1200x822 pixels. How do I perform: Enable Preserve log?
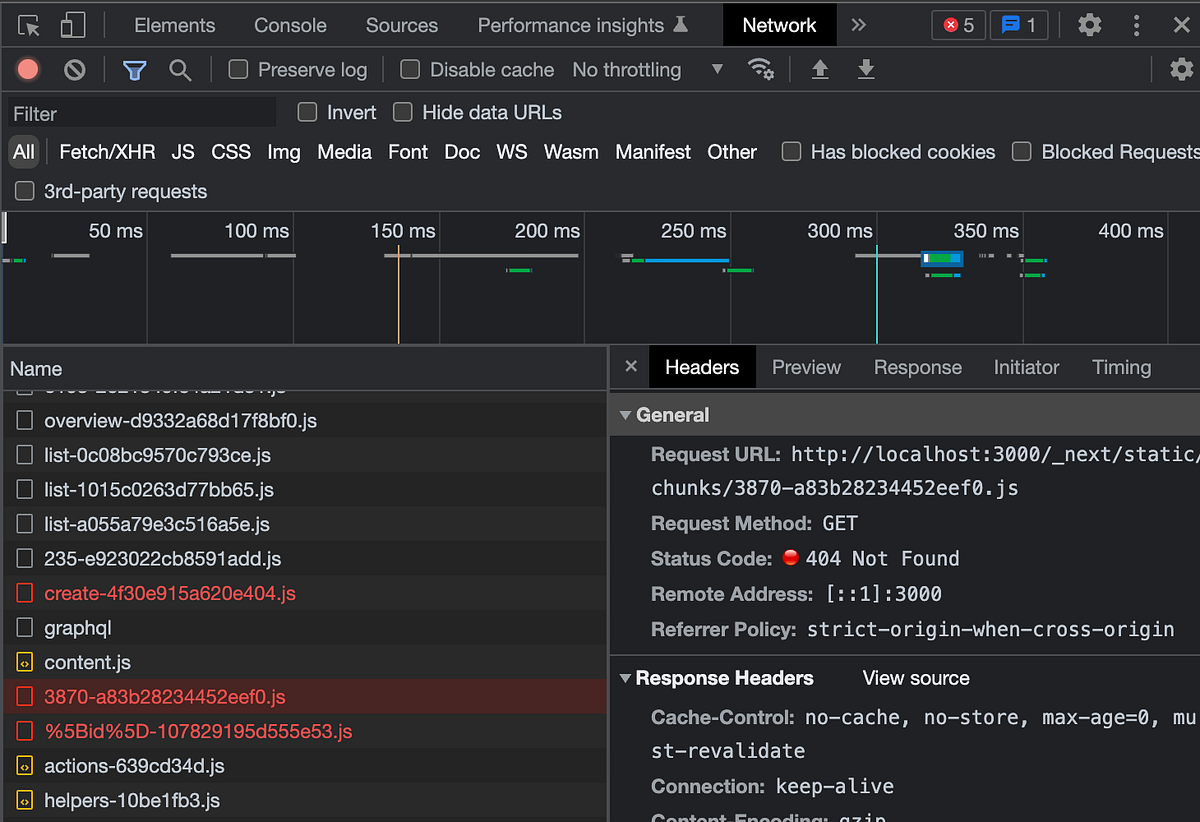tap(237, 69)
